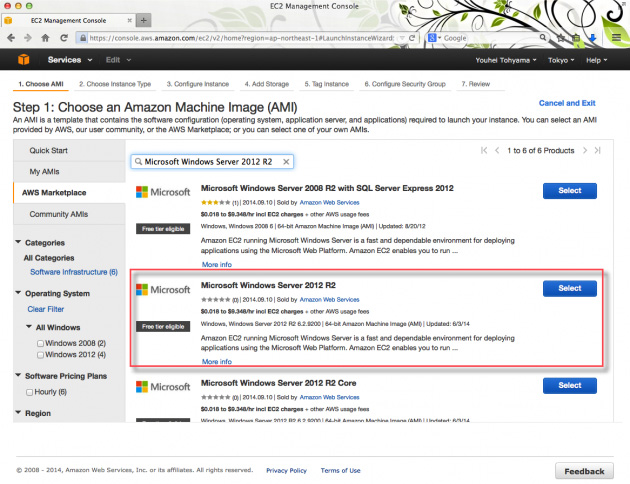Click in the AMI search input field
The height and width of the screenshot is (484, 630).
212,161
